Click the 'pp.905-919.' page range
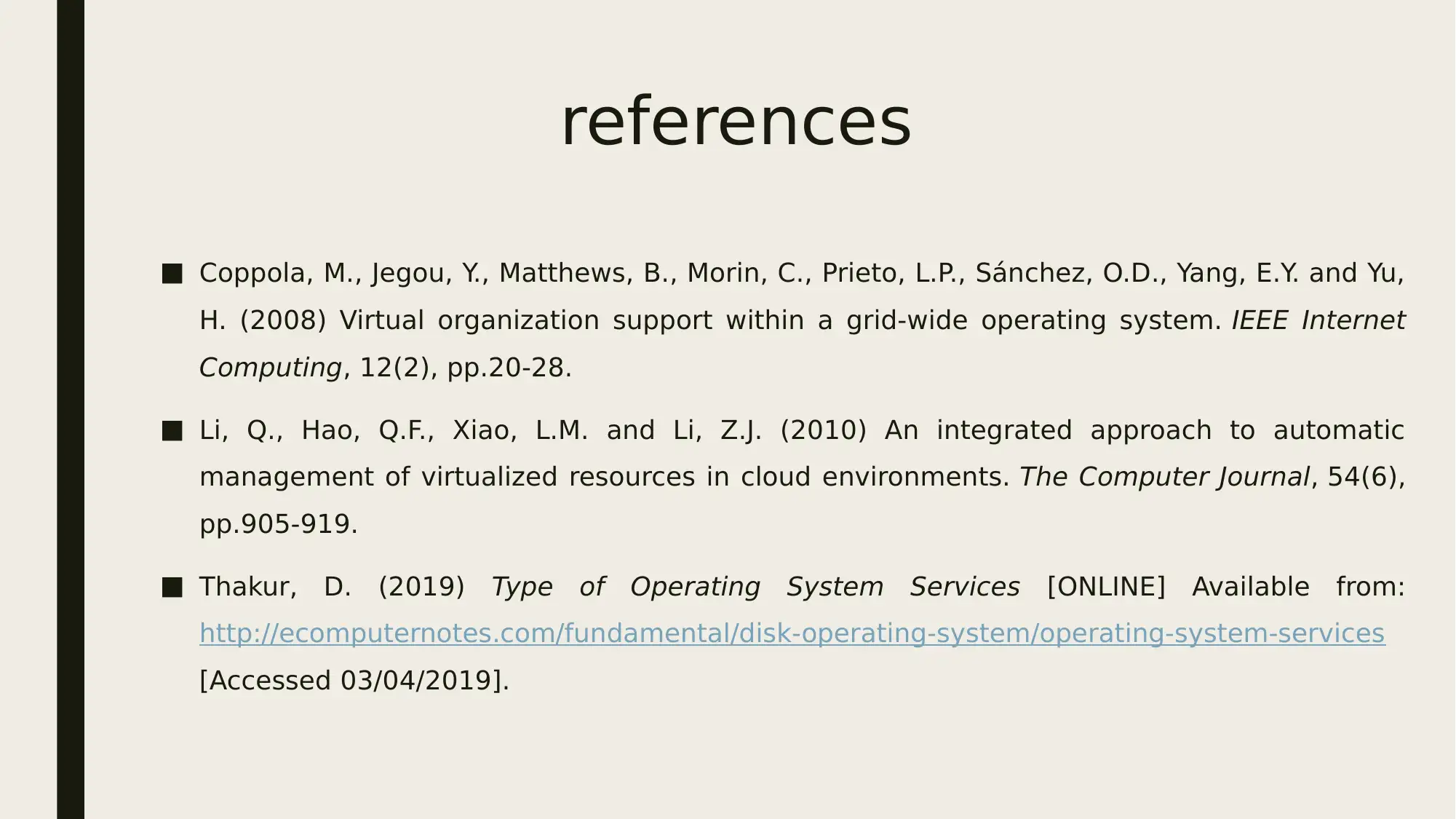The image size is (1456, 819). [x=279, y=524]
